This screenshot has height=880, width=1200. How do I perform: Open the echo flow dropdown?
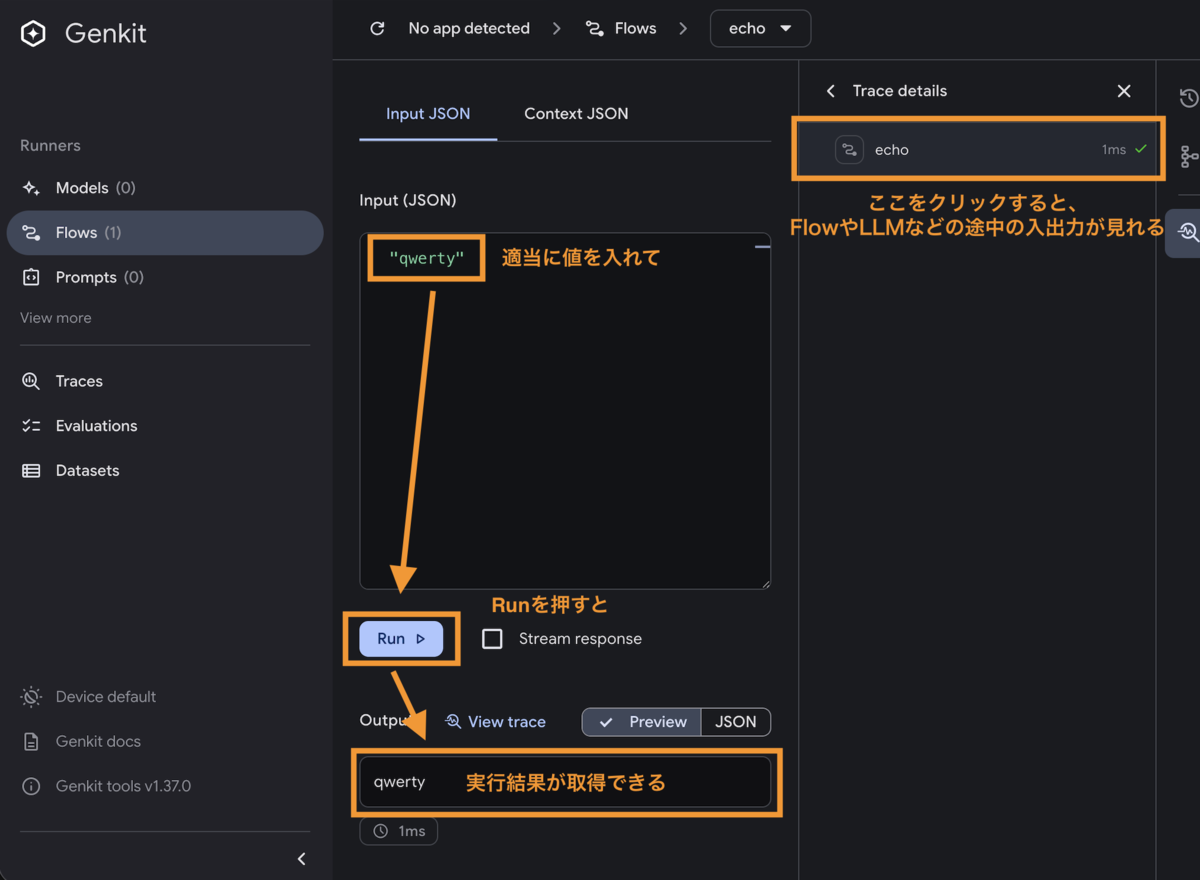coord(760,28)
